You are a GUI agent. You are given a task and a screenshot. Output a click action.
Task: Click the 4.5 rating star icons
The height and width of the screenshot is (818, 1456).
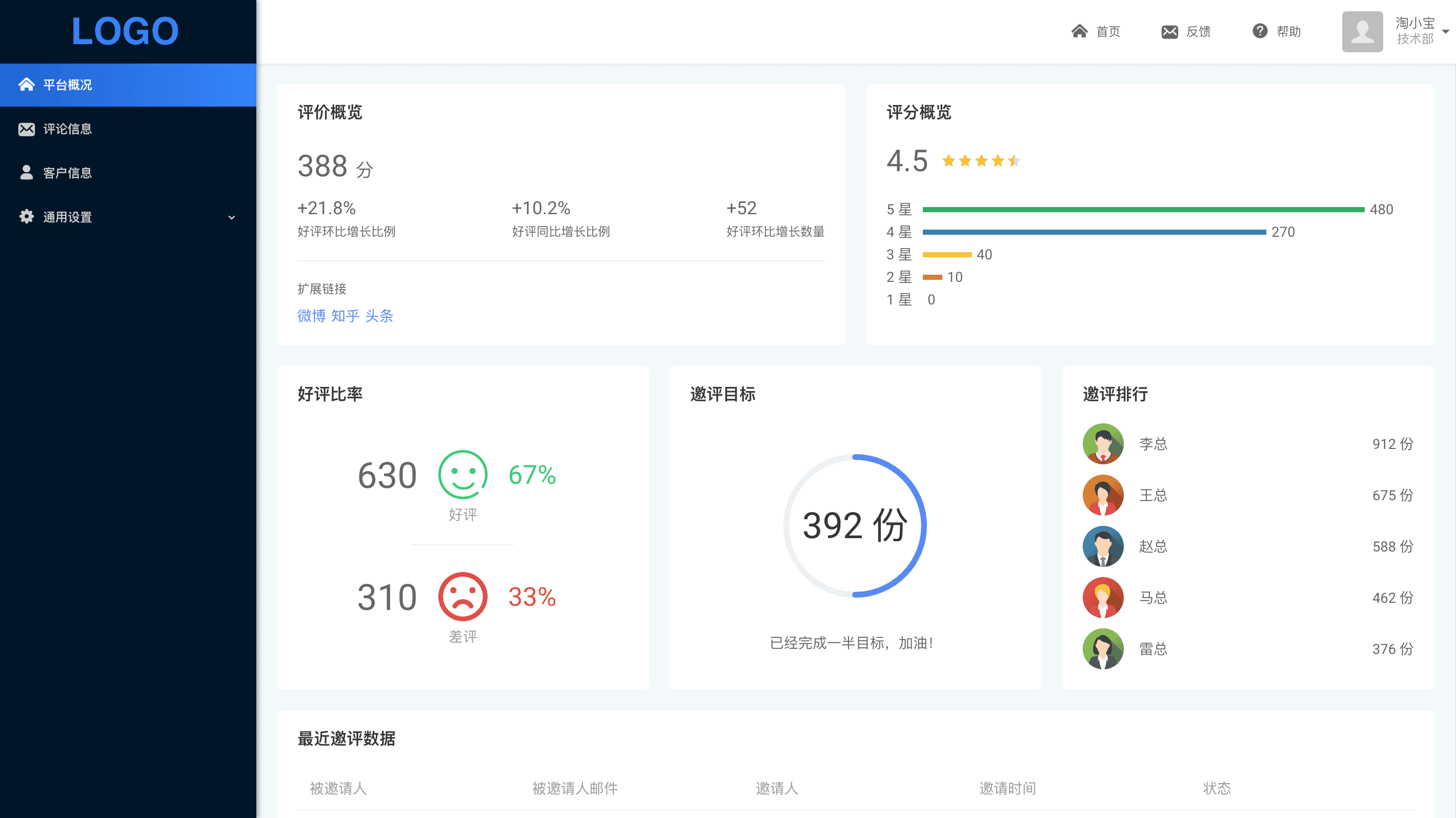click(981, 161)
